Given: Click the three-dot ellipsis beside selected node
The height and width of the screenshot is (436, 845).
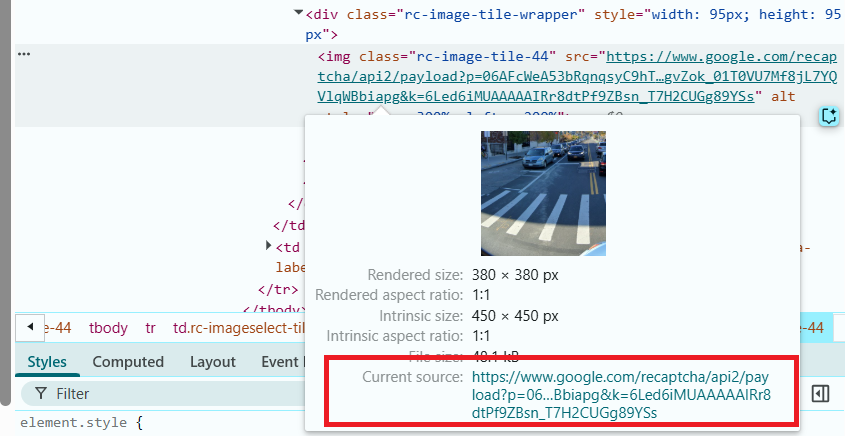Looking at the screenshot, I should tap(24, 54).
